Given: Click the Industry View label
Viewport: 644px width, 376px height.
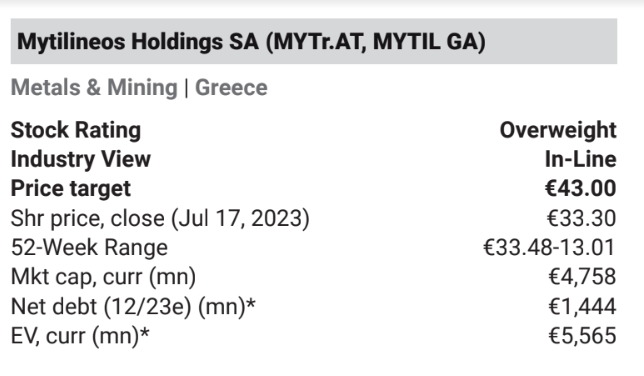Looking at the screenshot, I should click(x=81, y=159).
